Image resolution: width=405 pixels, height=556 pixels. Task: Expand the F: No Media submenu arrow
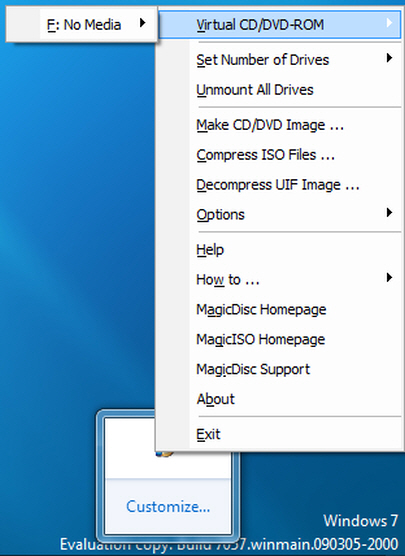click(143, 23)
